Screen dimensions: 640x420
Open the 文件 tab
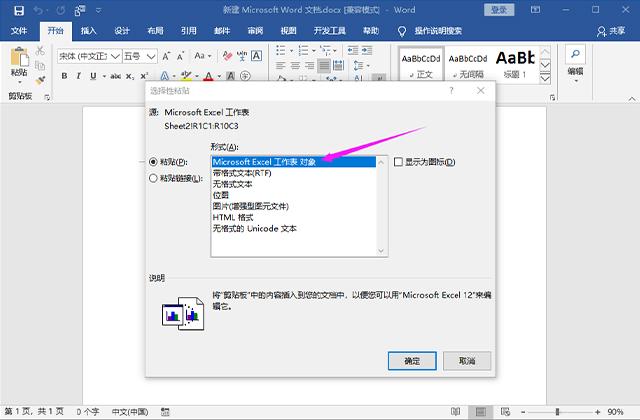point(19,31)
